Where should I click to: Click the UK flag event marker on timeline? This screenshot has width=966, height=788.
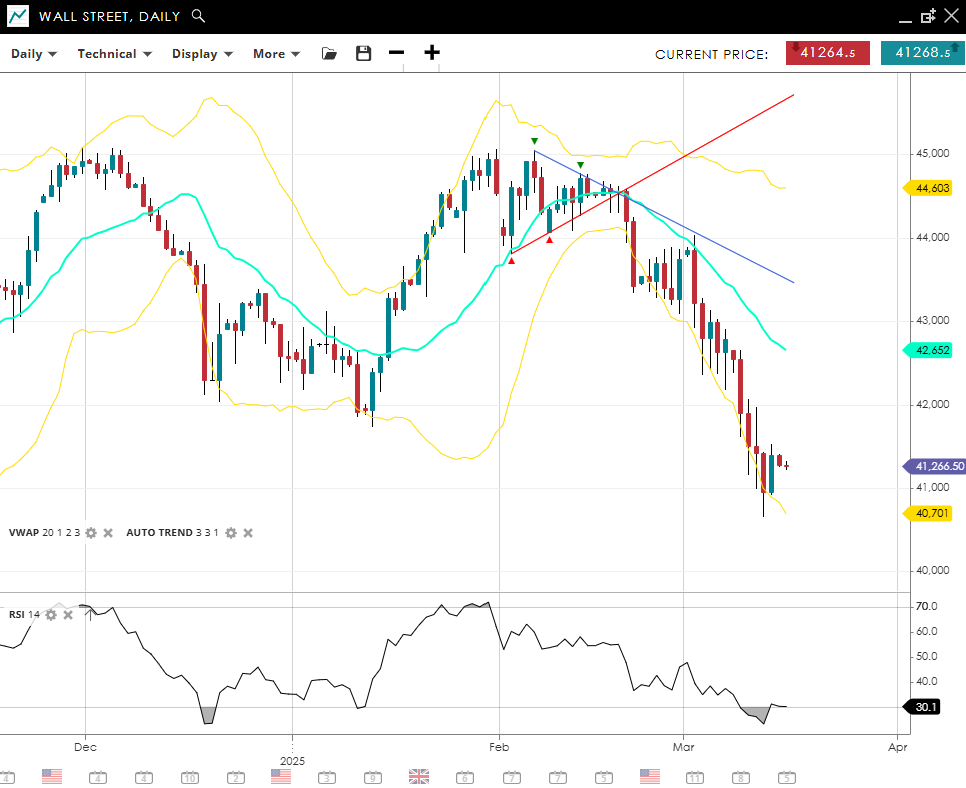click(419, 776)
